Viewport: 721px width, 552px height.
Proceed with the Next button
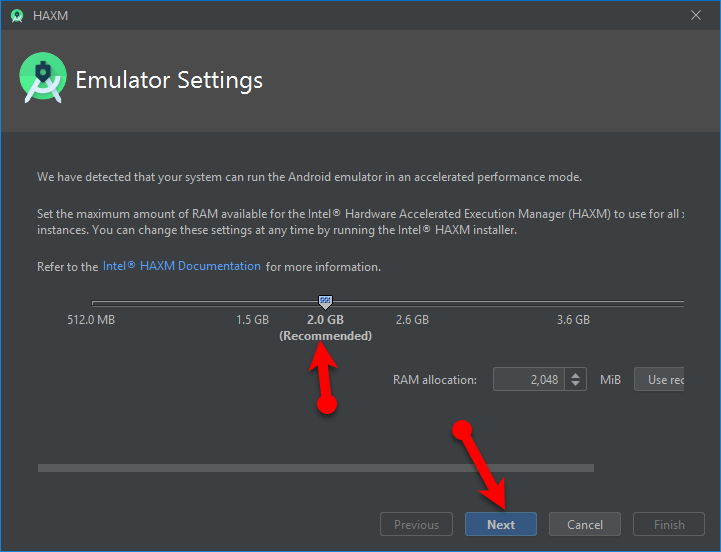point(501,525)
